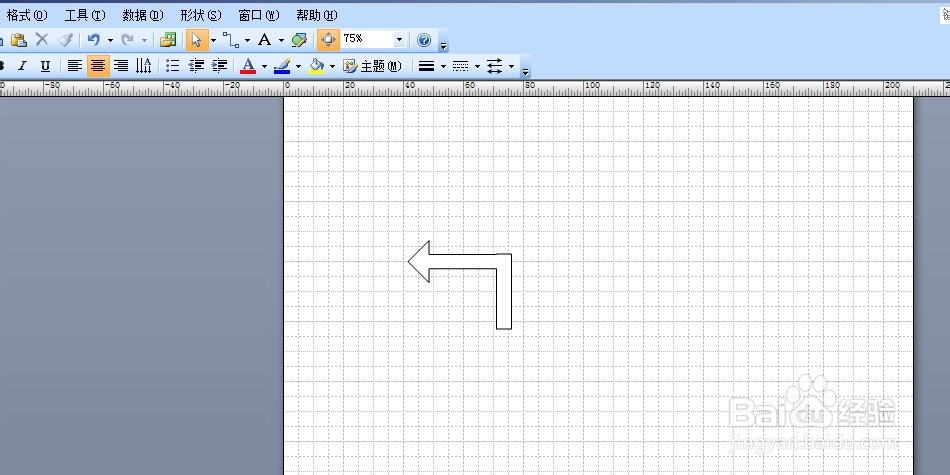Expand the fill color dropdown arrow
This screenshot has width=950, height=475.
(x=332, y=67)
